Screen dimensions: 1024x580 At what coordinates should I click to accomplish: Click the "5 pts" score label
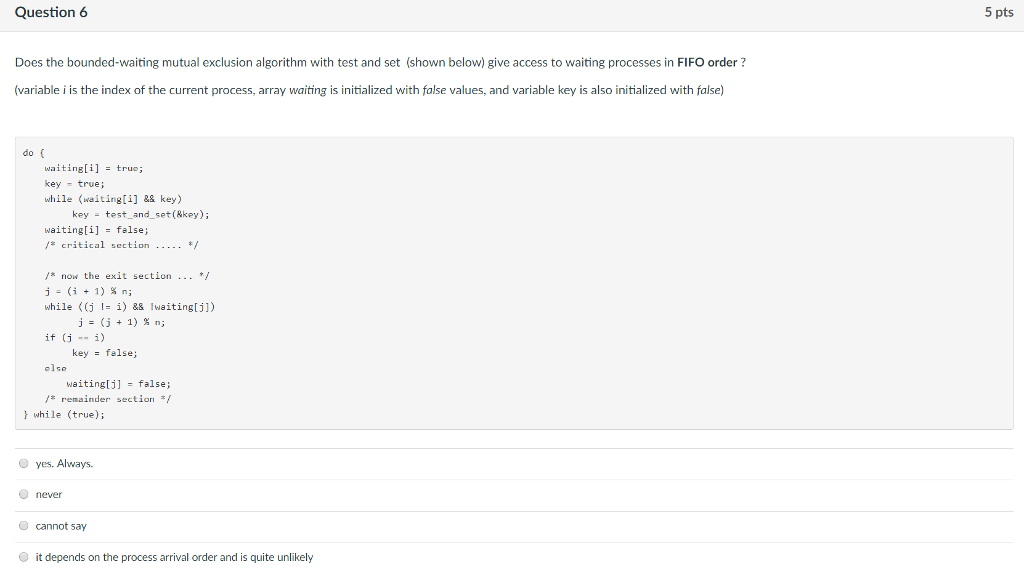(999, 12)
